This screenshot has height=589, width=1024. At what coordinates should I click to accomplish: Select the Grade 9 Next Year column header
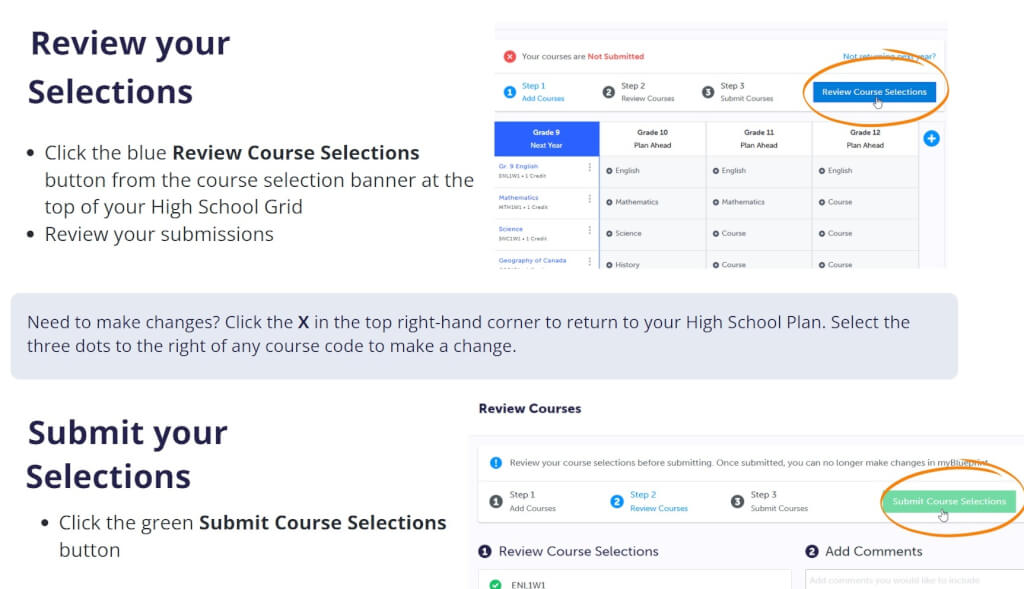547,138
